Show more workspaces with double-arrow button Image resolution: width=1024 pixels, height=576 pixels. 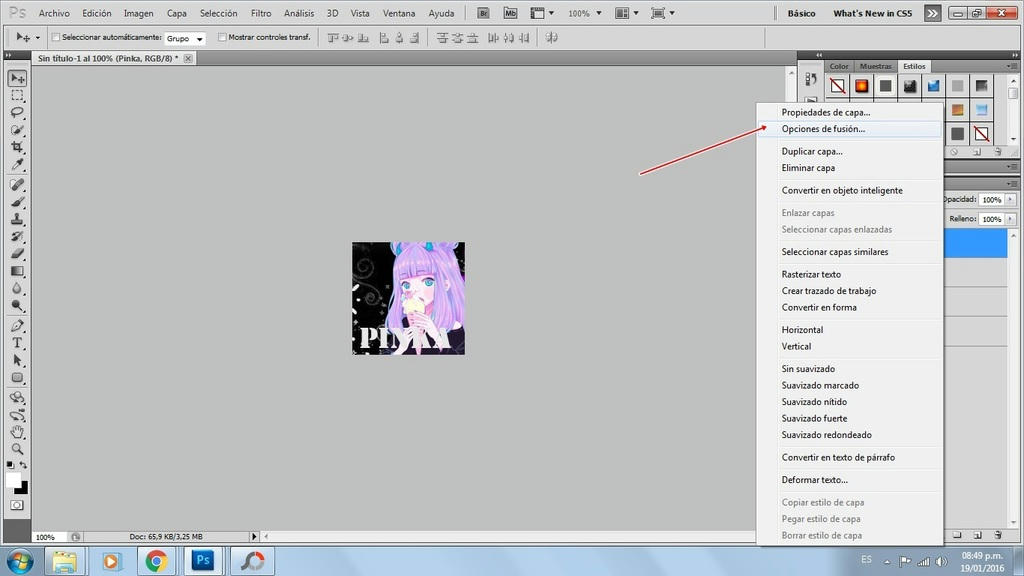pyautogui.click(x=933, y=13)
